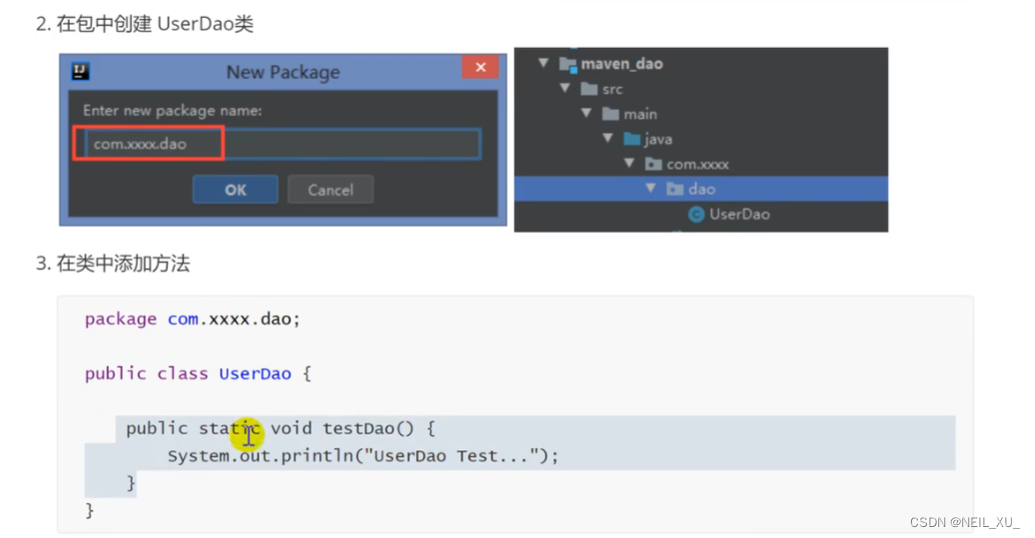Image resolution: width=1035 pixels, height=538 pixels.
Task: Collapse the main folder arrow
Action: click(586, 114)
